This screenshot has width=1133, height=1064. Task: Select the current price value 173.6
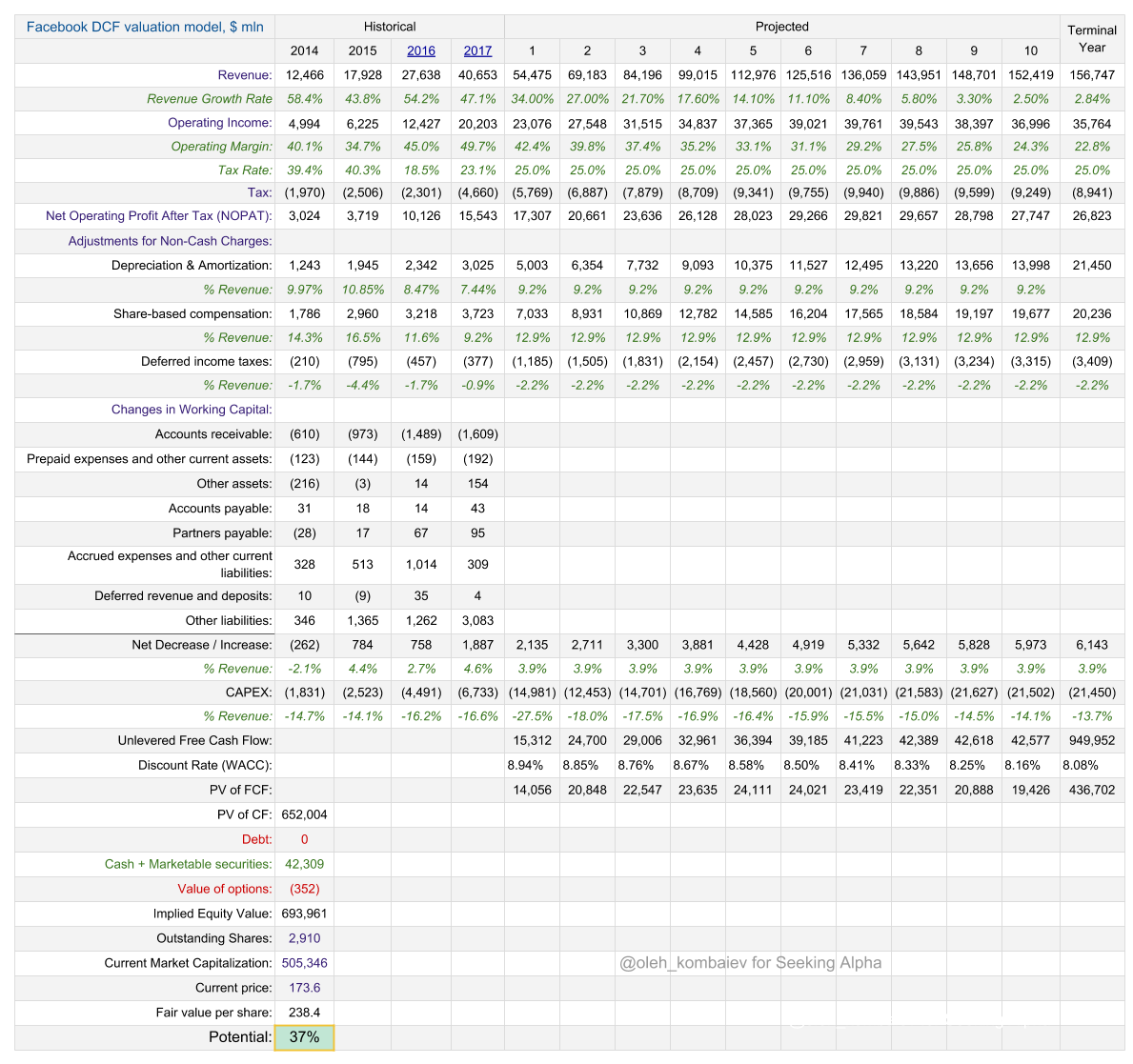click(304, 988)
